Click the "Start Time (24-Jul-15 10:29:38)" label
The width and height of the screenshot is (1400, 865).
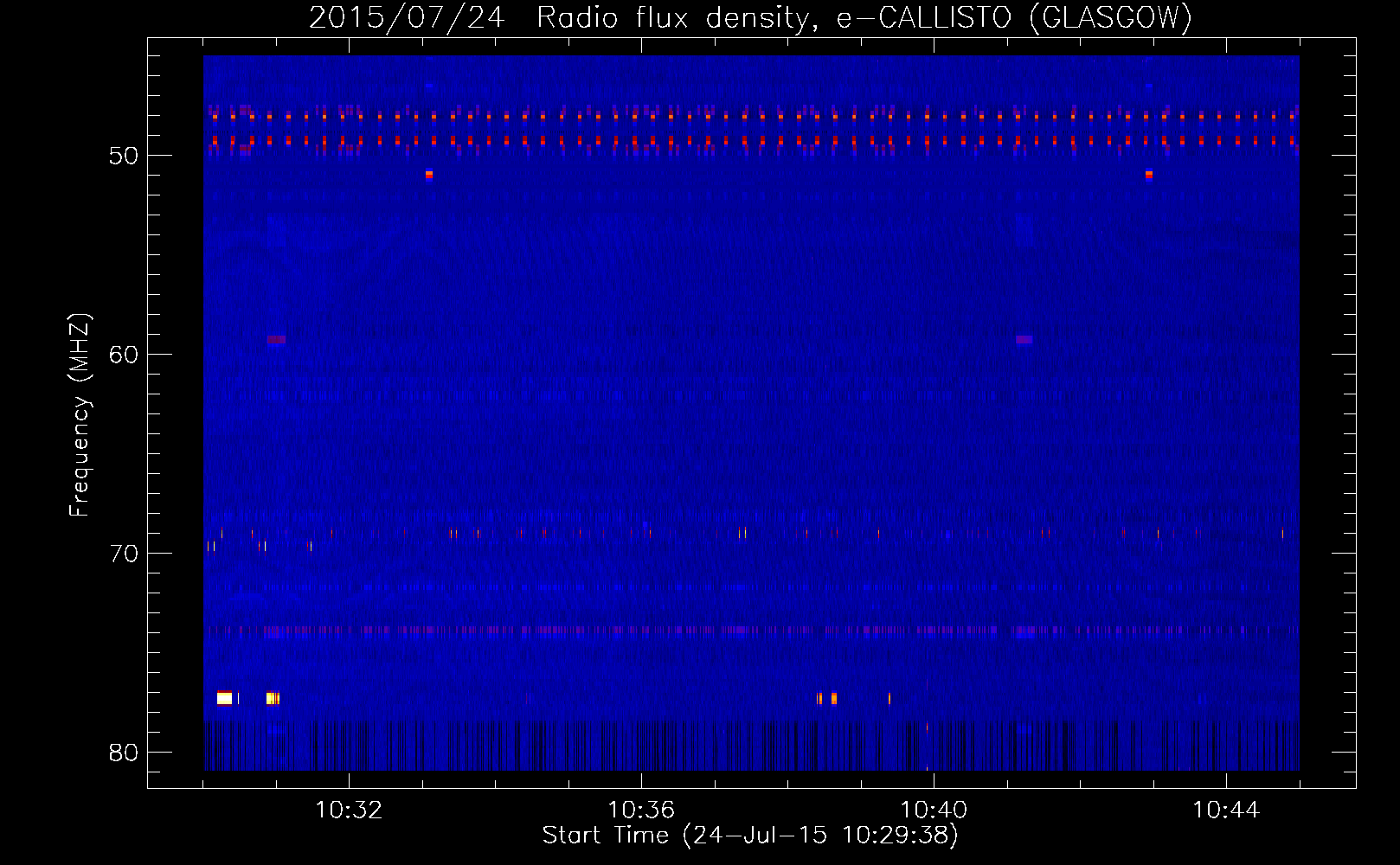[750, 836]
